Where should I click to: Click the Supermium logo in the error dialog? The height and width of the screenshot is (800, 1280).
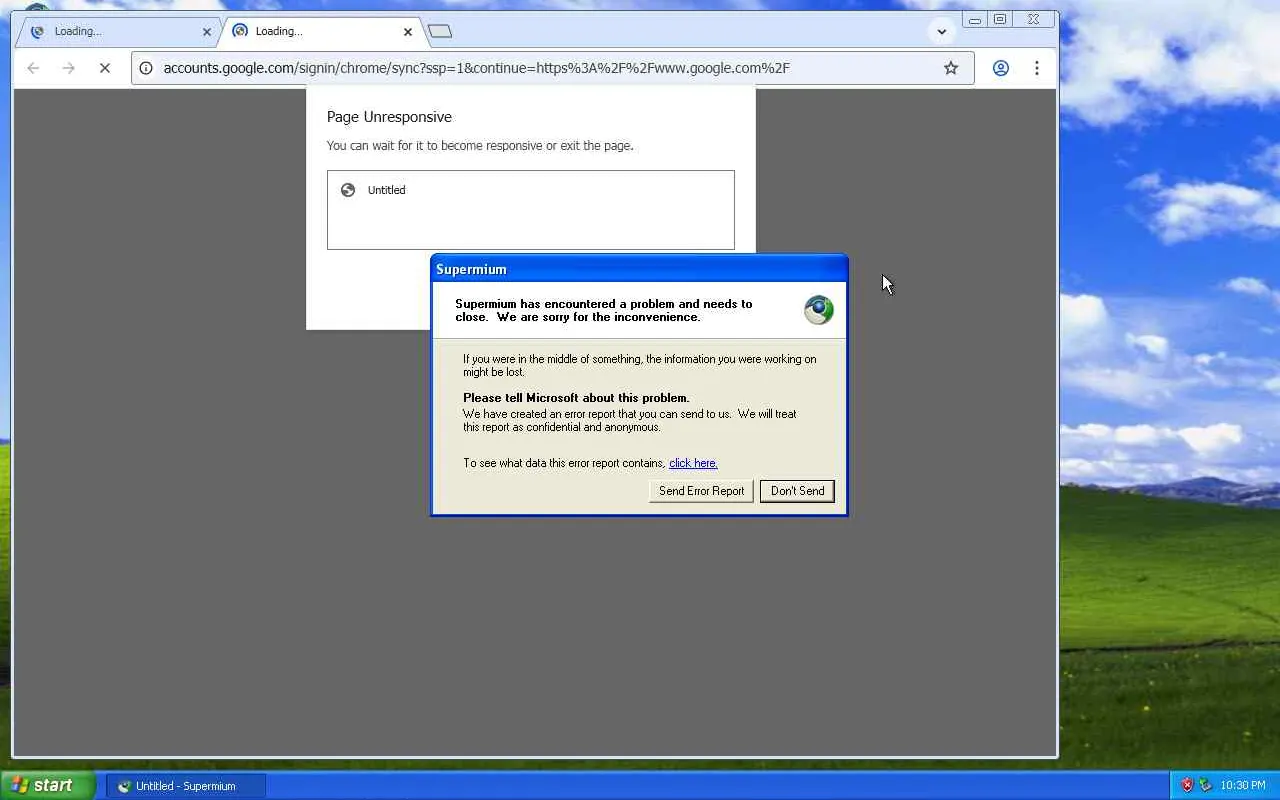pyautogui.click(x=818, y=310)
